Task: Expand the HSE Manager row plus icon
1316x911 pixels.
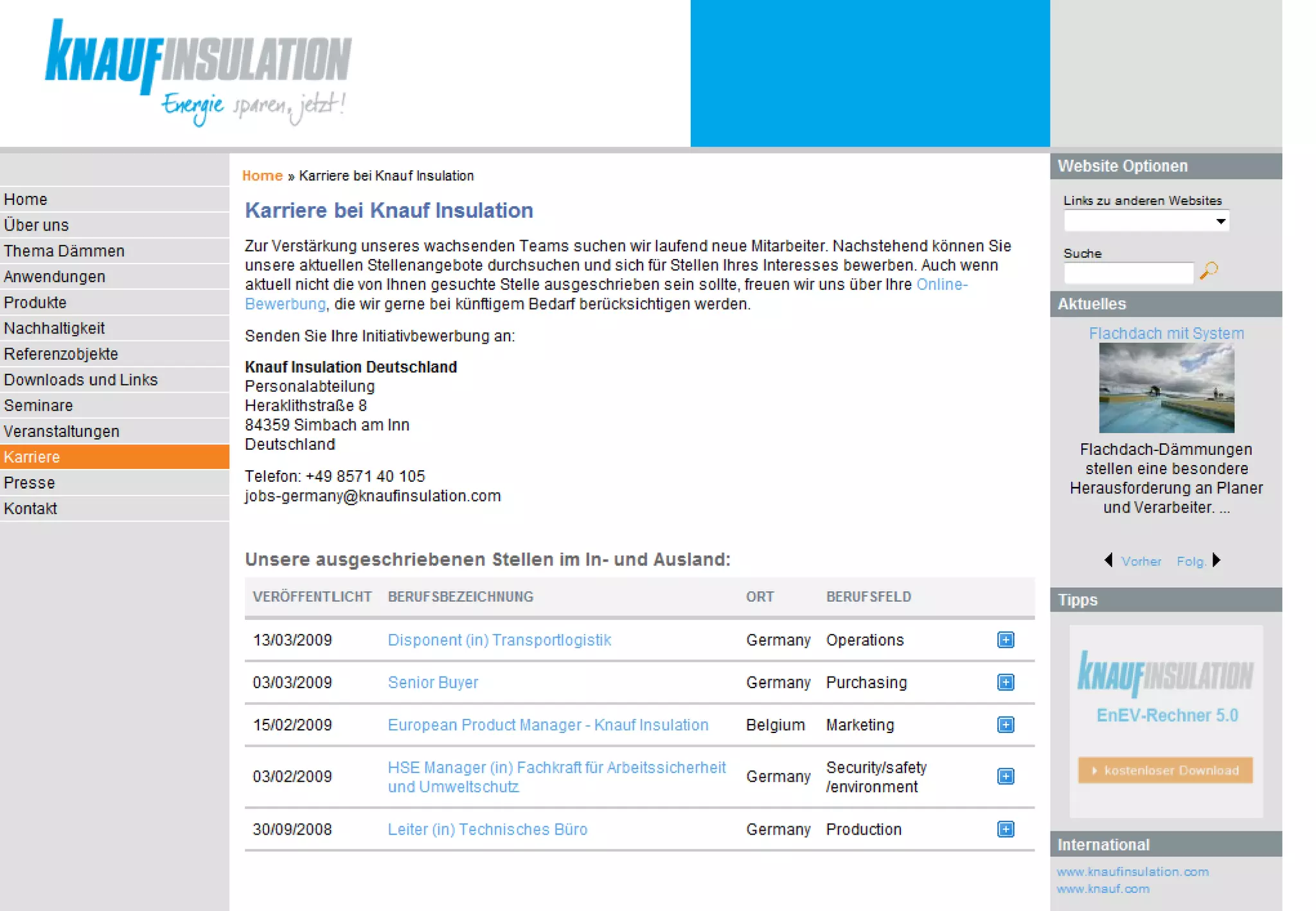Action: coord(1006,776)
